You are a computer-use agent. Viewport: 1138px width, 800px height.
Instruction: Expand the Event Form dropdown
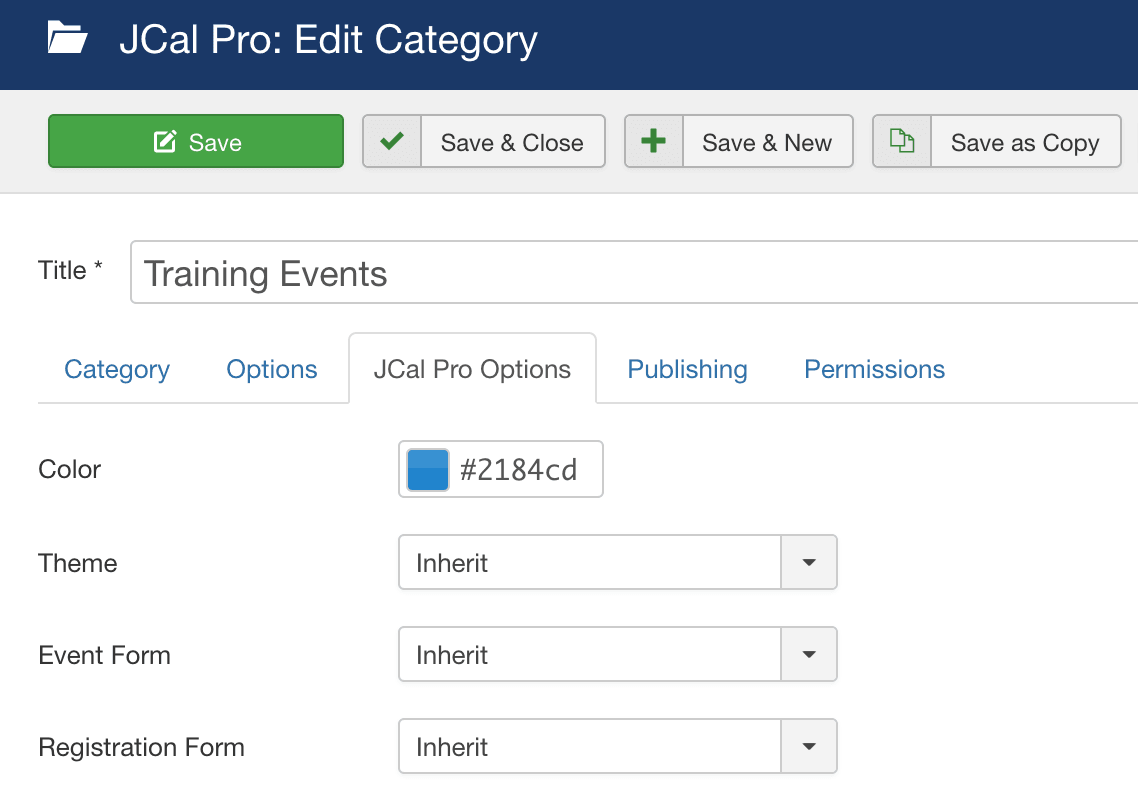click(x=618, y=654)
